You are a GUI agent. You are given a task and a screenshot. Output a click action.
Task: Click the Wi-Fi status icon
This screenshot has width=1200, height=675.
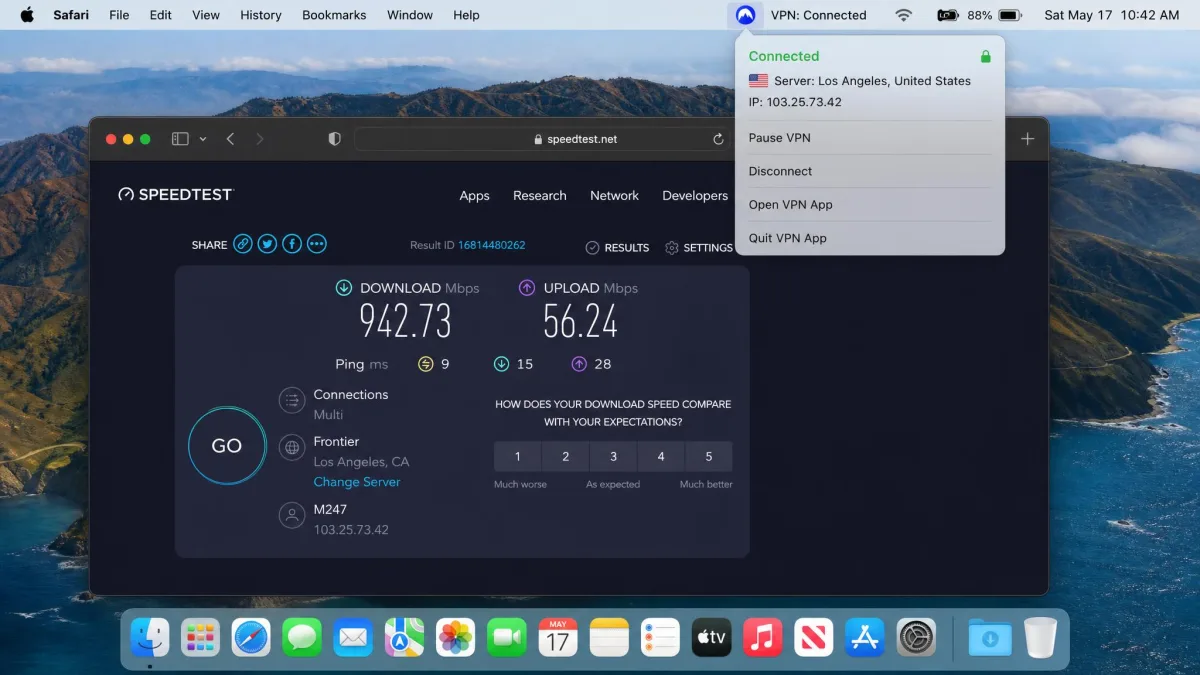[904, 15]
